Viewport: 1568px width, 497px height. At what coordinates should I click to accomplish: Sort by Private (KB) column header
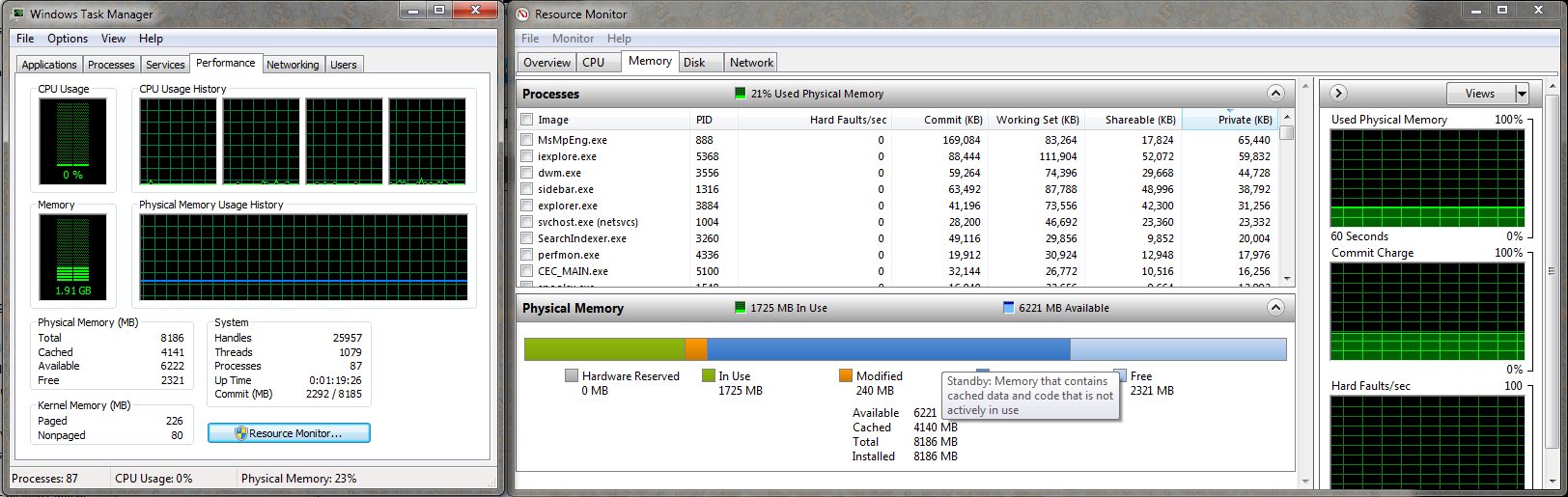pos(1230,120)
